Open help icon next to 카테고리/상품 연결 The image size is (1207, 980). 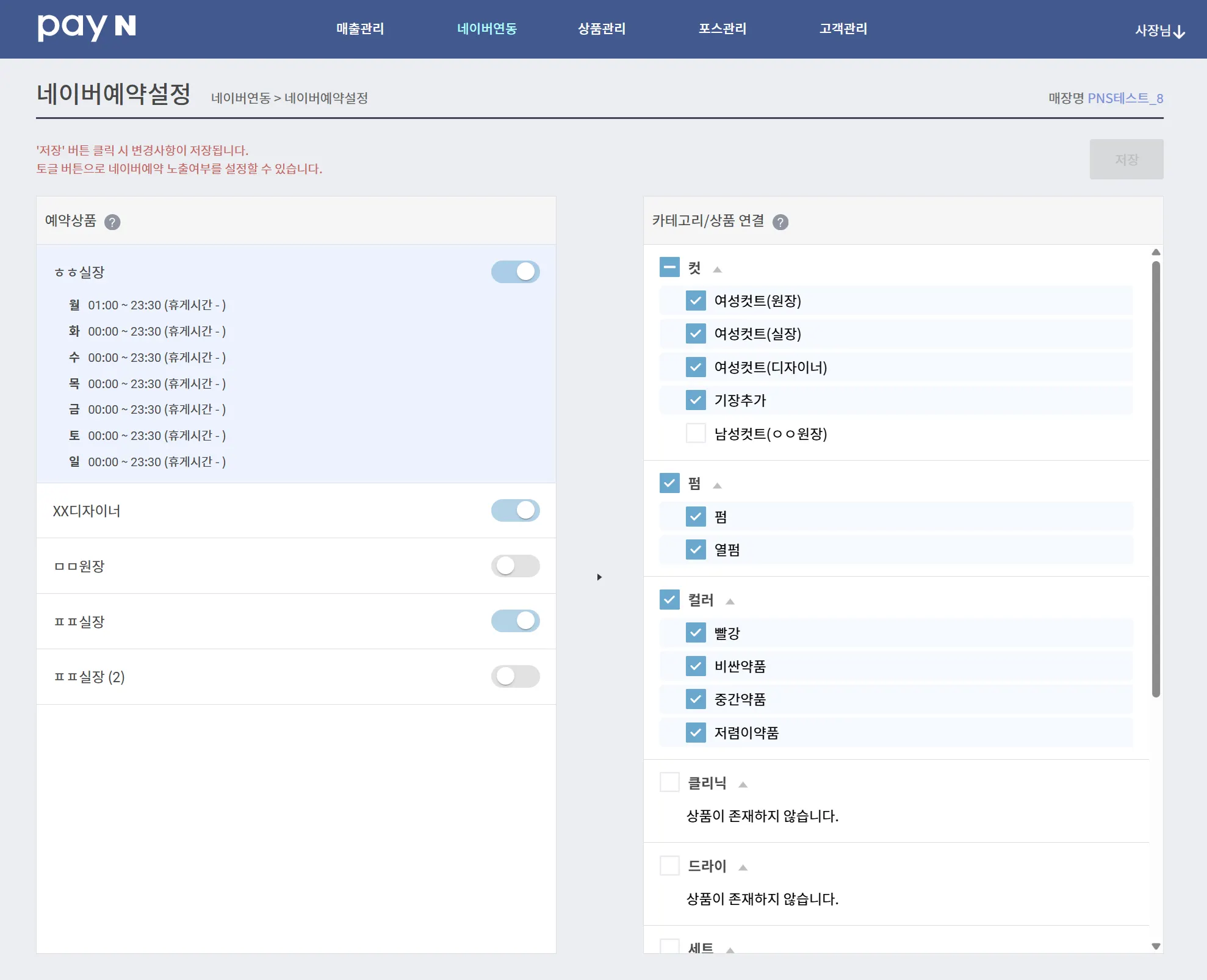click(x=780, y=222)
